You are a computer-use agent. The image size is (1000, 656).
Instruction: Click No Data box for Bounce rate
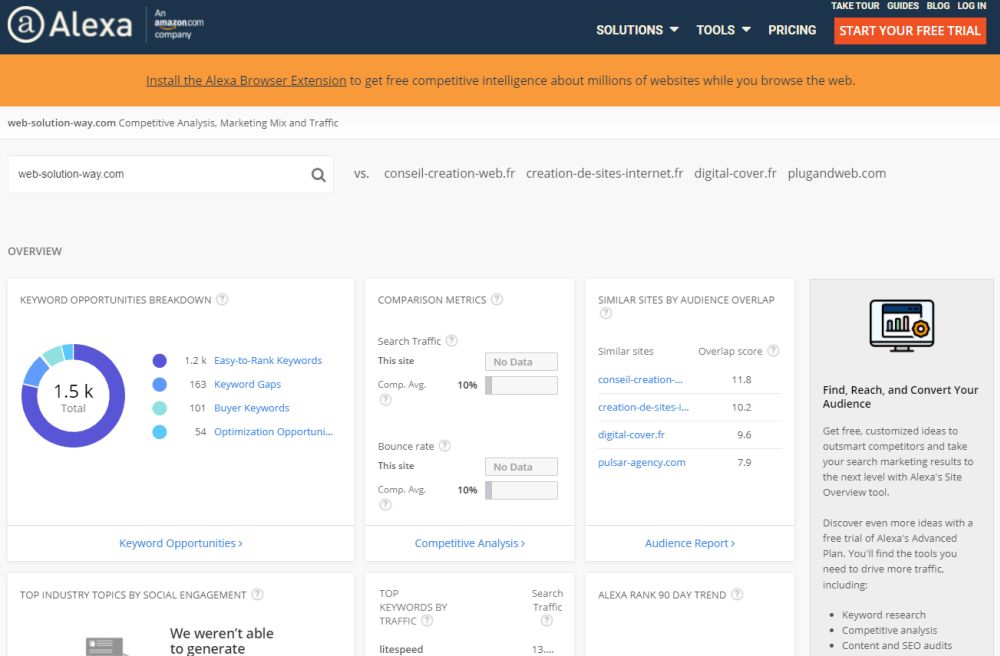pyautogui.click(x=521, y=467)
